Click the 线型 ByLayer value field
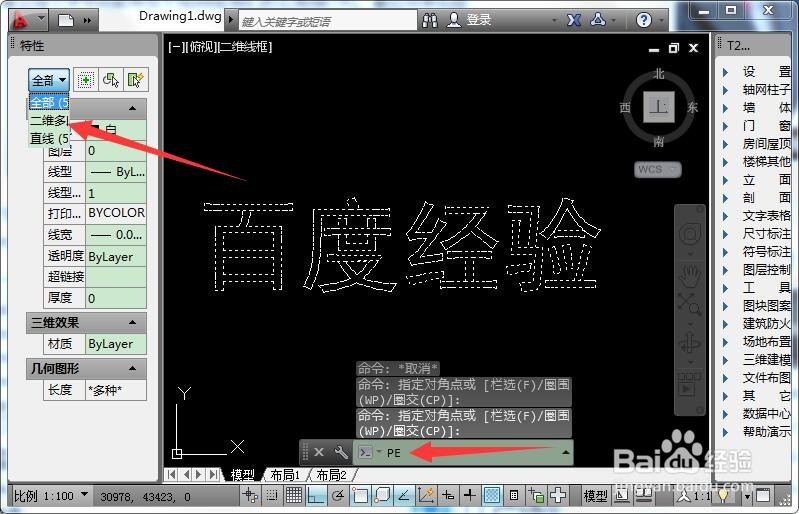 coord(116,172)
